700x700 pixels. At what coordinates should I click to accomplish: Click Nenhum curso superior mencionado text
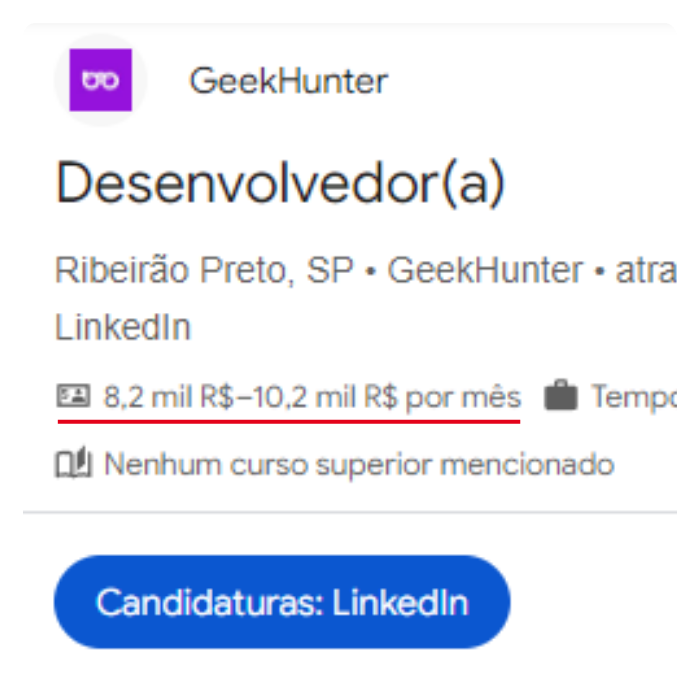tap(359, 465)
